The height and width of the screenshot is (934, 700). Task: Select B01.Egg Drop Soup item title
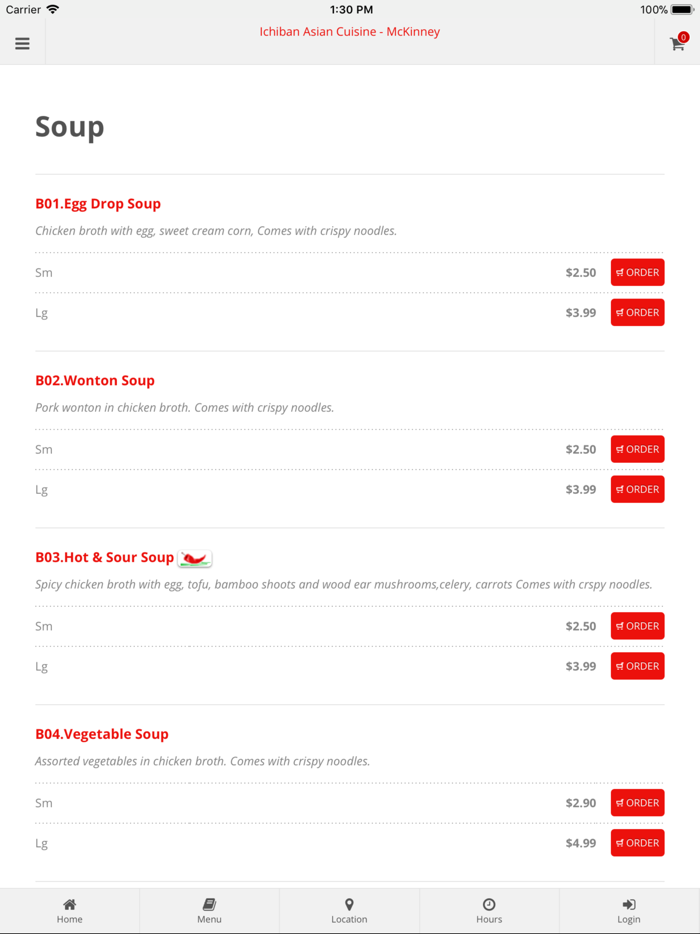(x=98, y=204)
